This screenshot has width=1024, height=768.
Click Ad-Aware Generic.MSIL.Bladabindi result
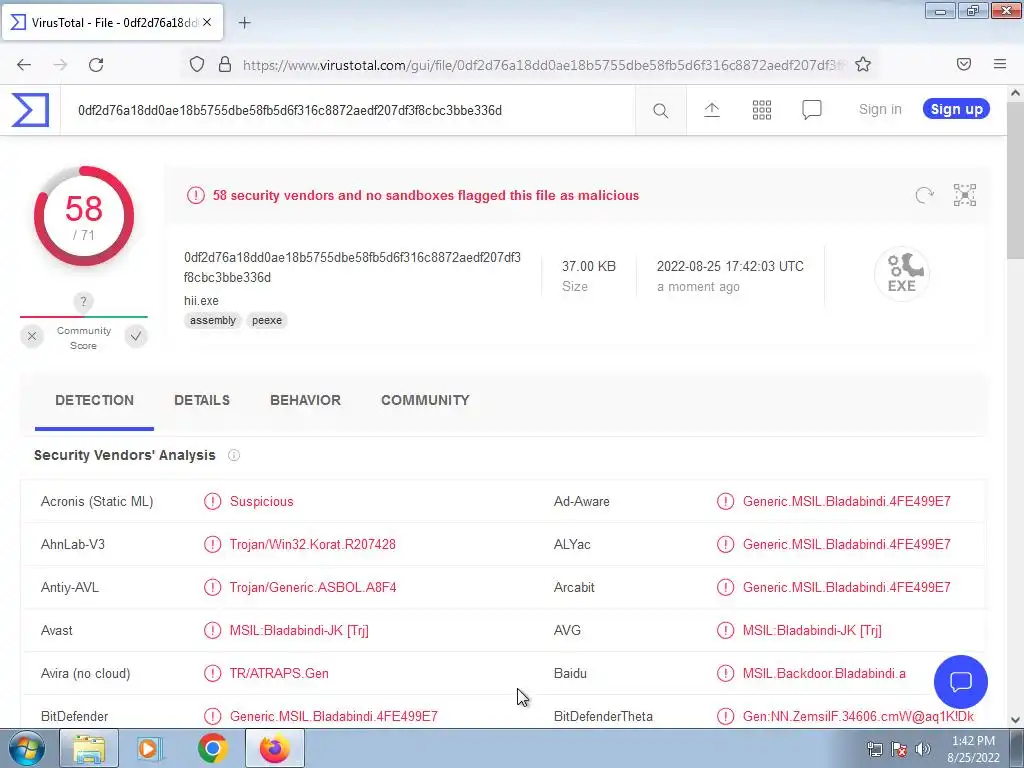click(x=846, y=502)
